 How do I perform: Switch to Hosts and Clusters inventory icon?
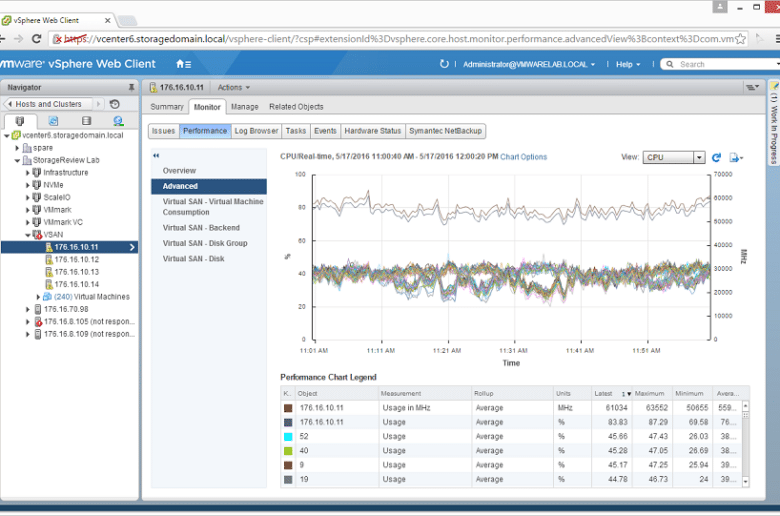click(x=19, y=121)
